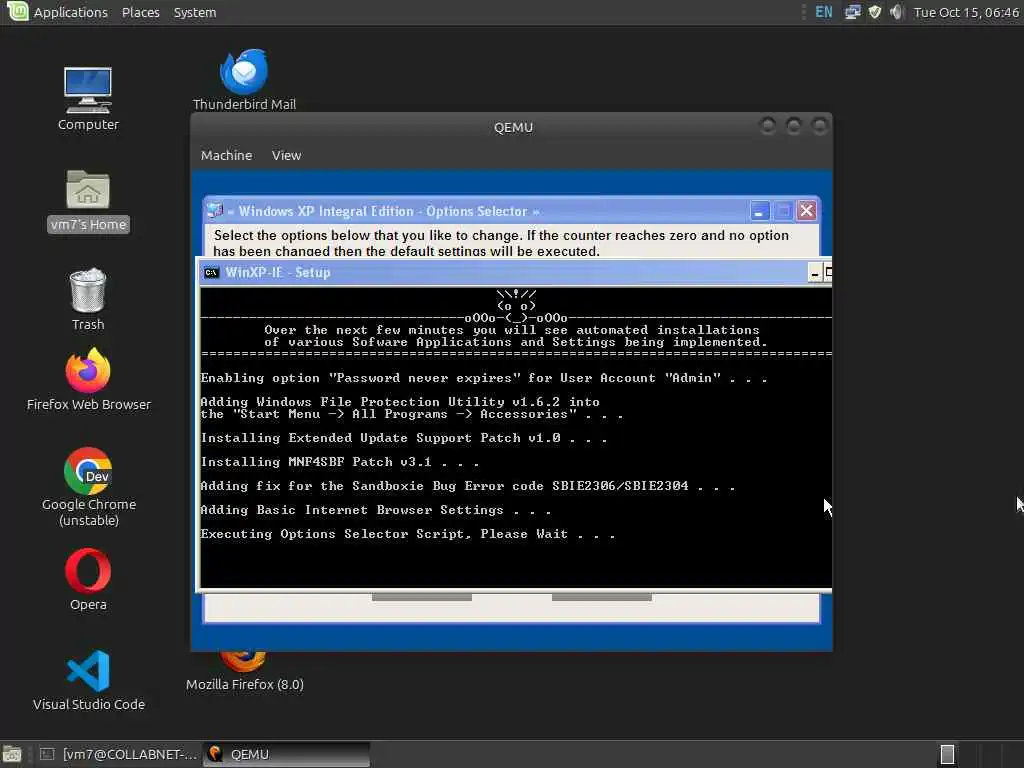Click the security shield tray icon
This screenshot has width=1024, height=768.
point(874,12)
